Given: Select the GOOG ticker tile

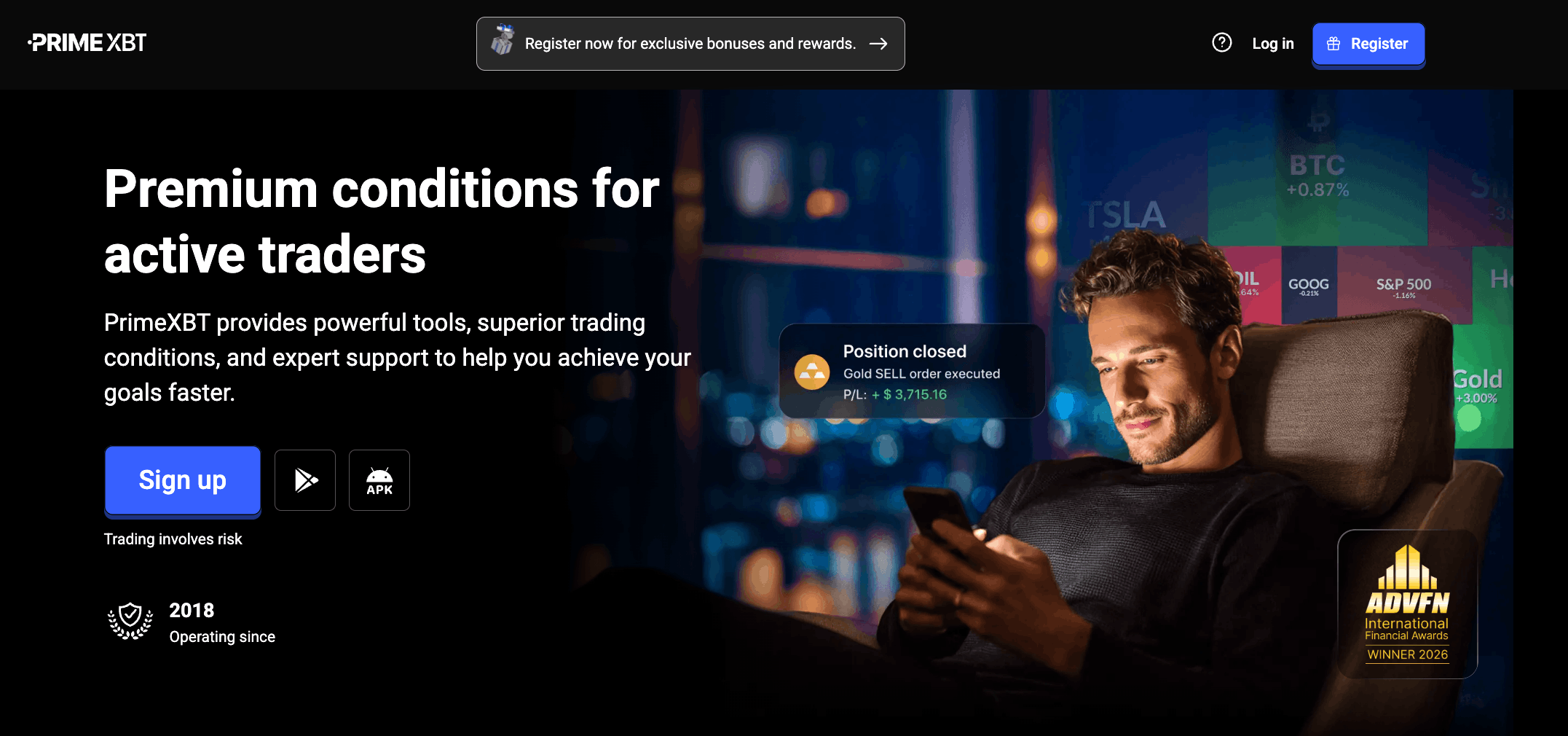Looking at the screenshot, I should (1309, 286).
